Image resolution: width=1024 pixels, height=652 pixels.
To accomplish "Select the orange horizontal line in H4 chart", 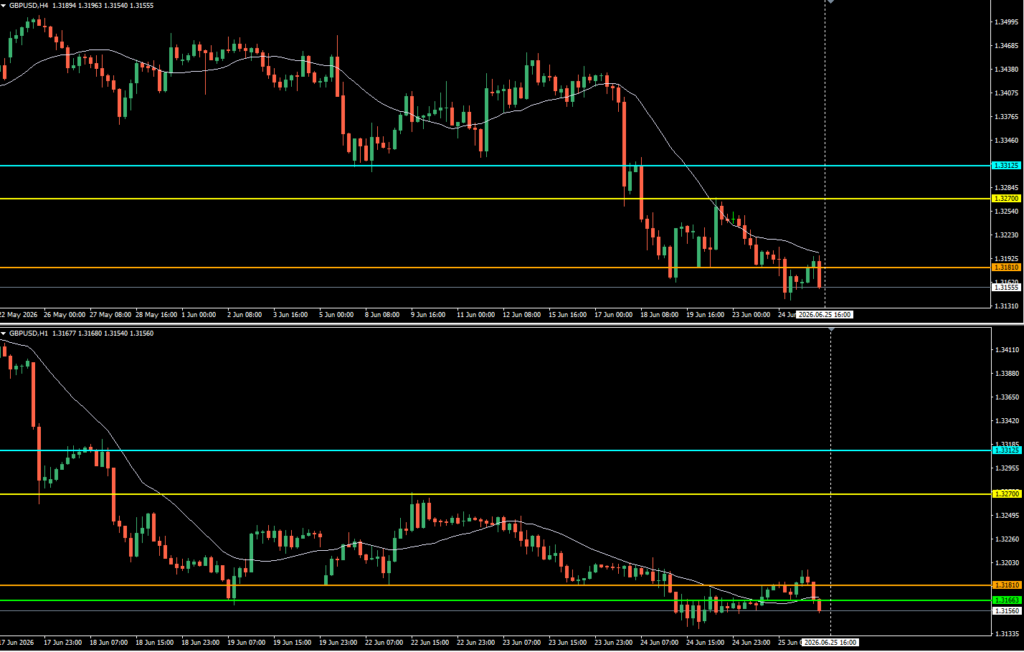I will pyautogui.click(x=495, y=268).
